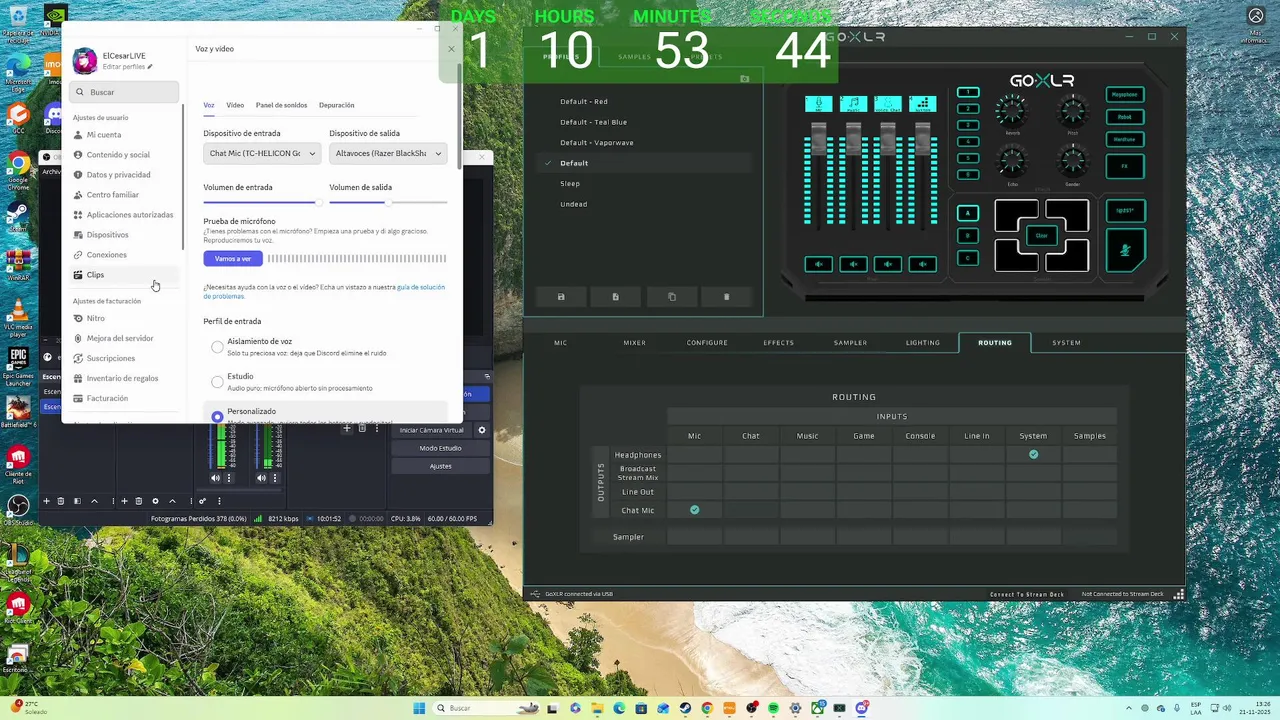Open Dispositivo de salida dropdown
1280x720 pixels.
click(x=388, y=153)
